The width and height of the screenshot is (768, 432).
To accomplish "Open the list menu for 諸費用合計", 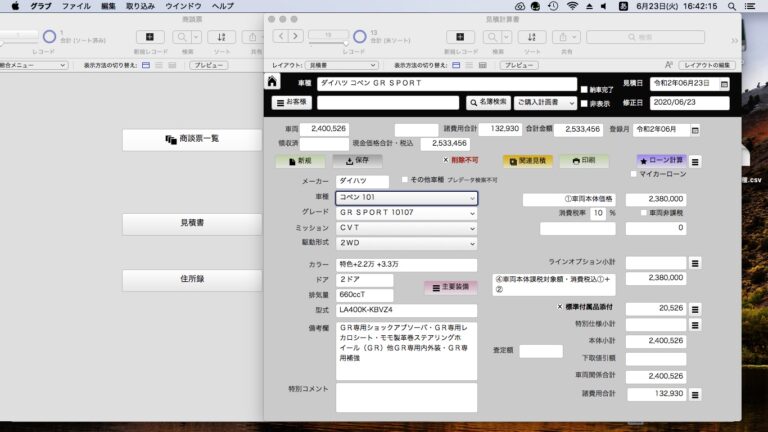I will click(695, 395).
